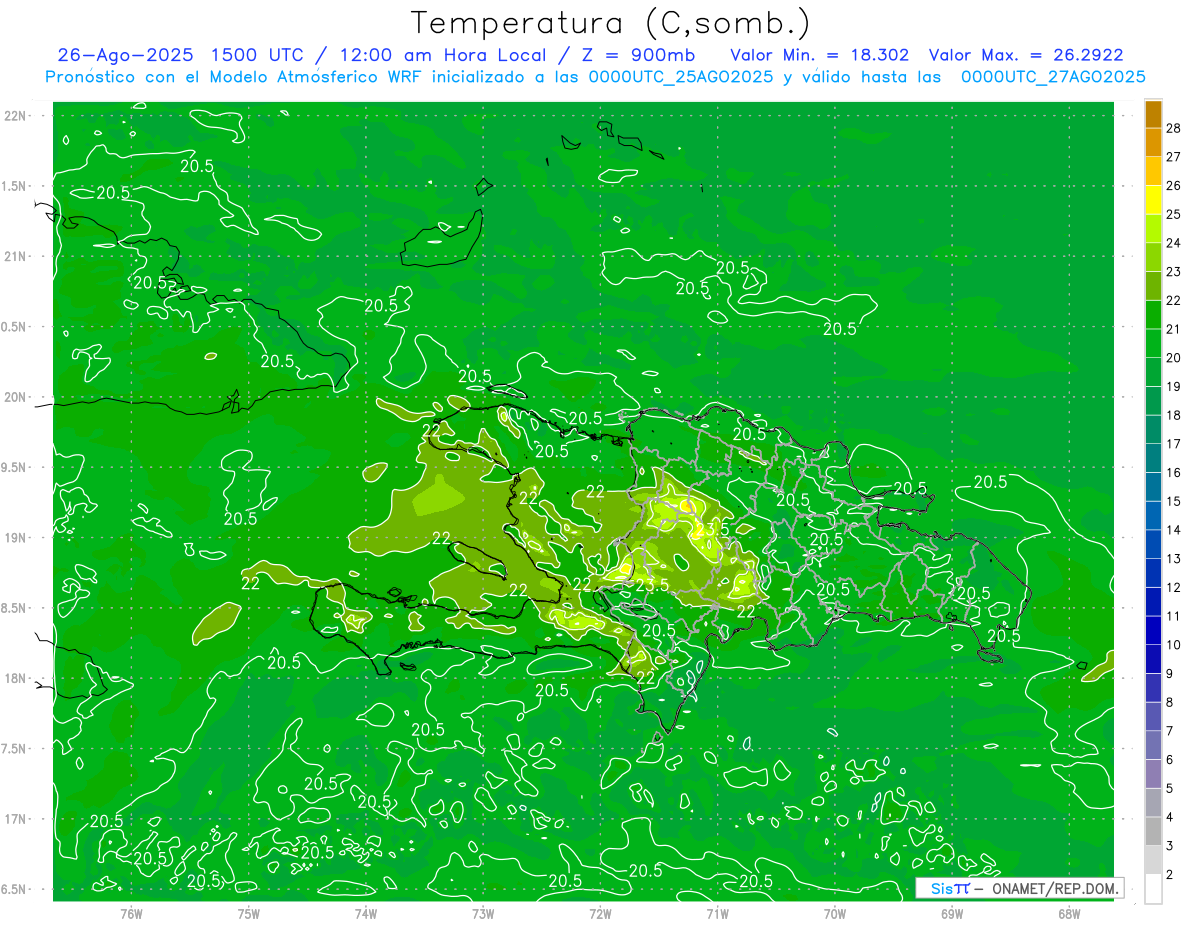Click the '72W' longitude axis label

(600, 914)
